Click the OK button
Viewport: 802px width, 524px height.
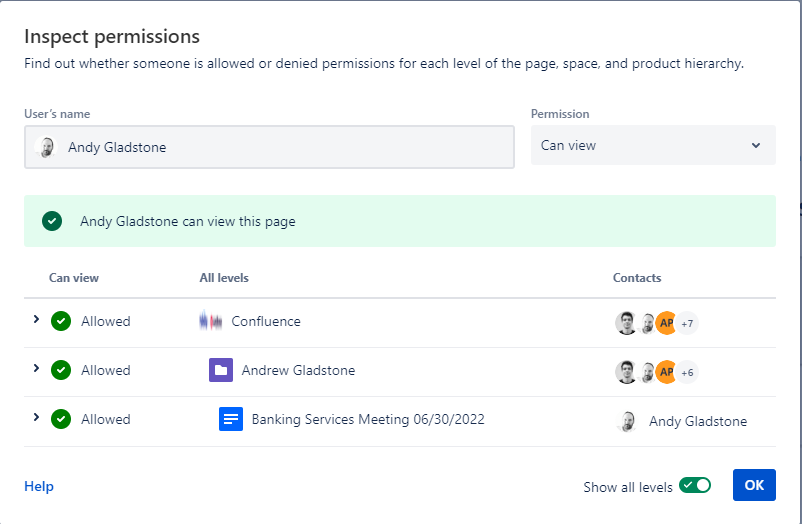pyautogui.click(x=754, y=485)
